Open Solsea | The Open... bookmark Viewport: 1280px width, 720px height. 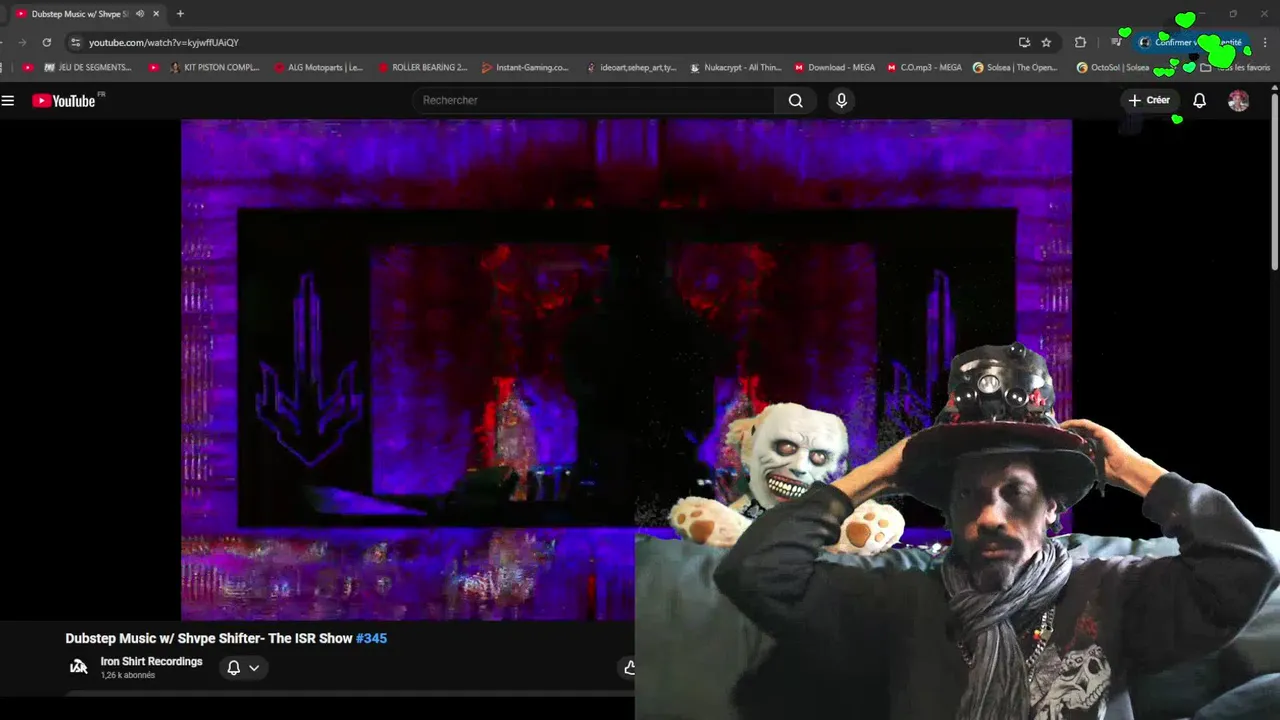(1015, 68)
